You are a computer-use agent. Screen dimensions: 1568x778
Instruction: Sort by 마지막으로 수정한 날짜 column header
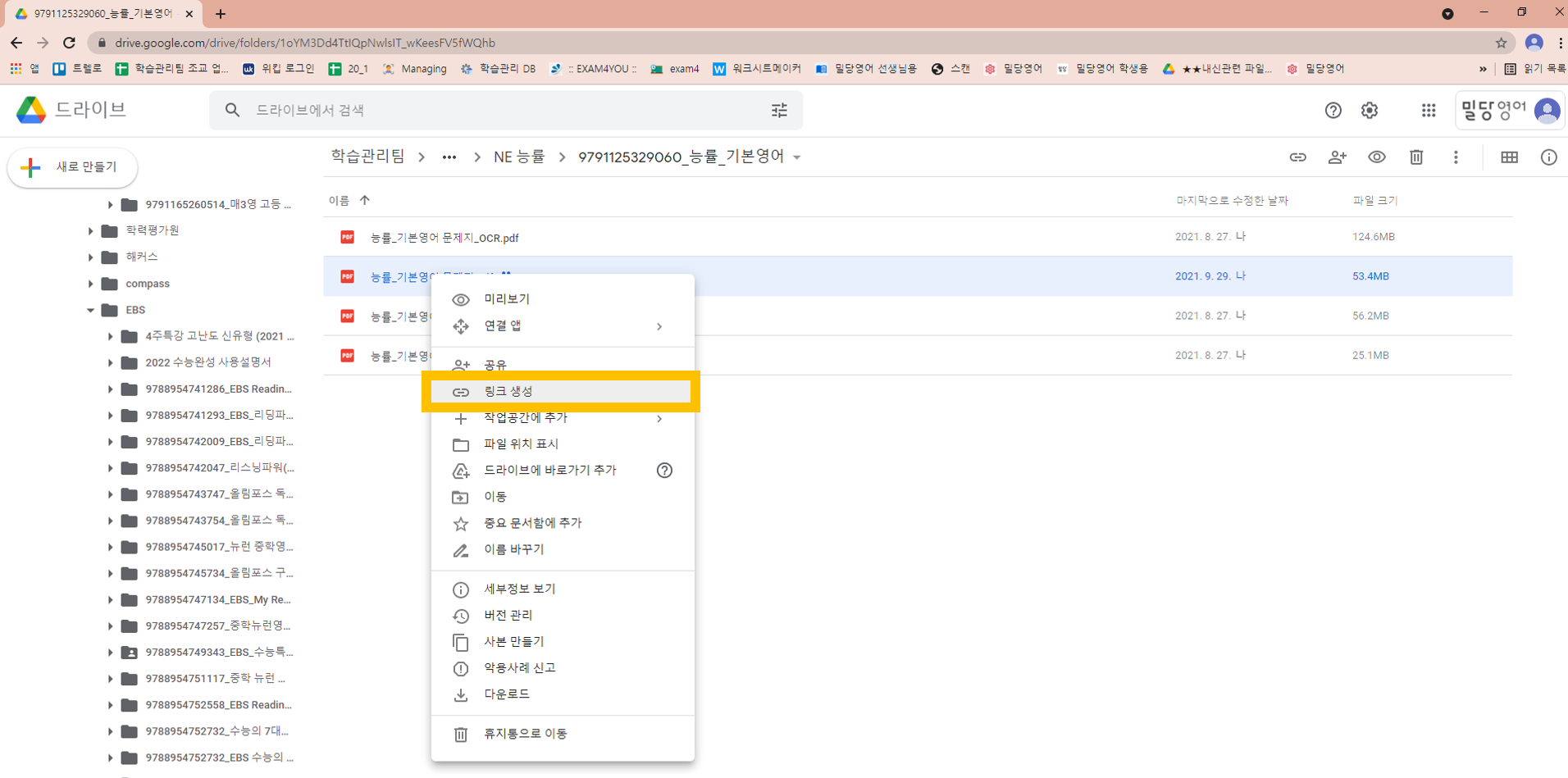coord(1232,200)
